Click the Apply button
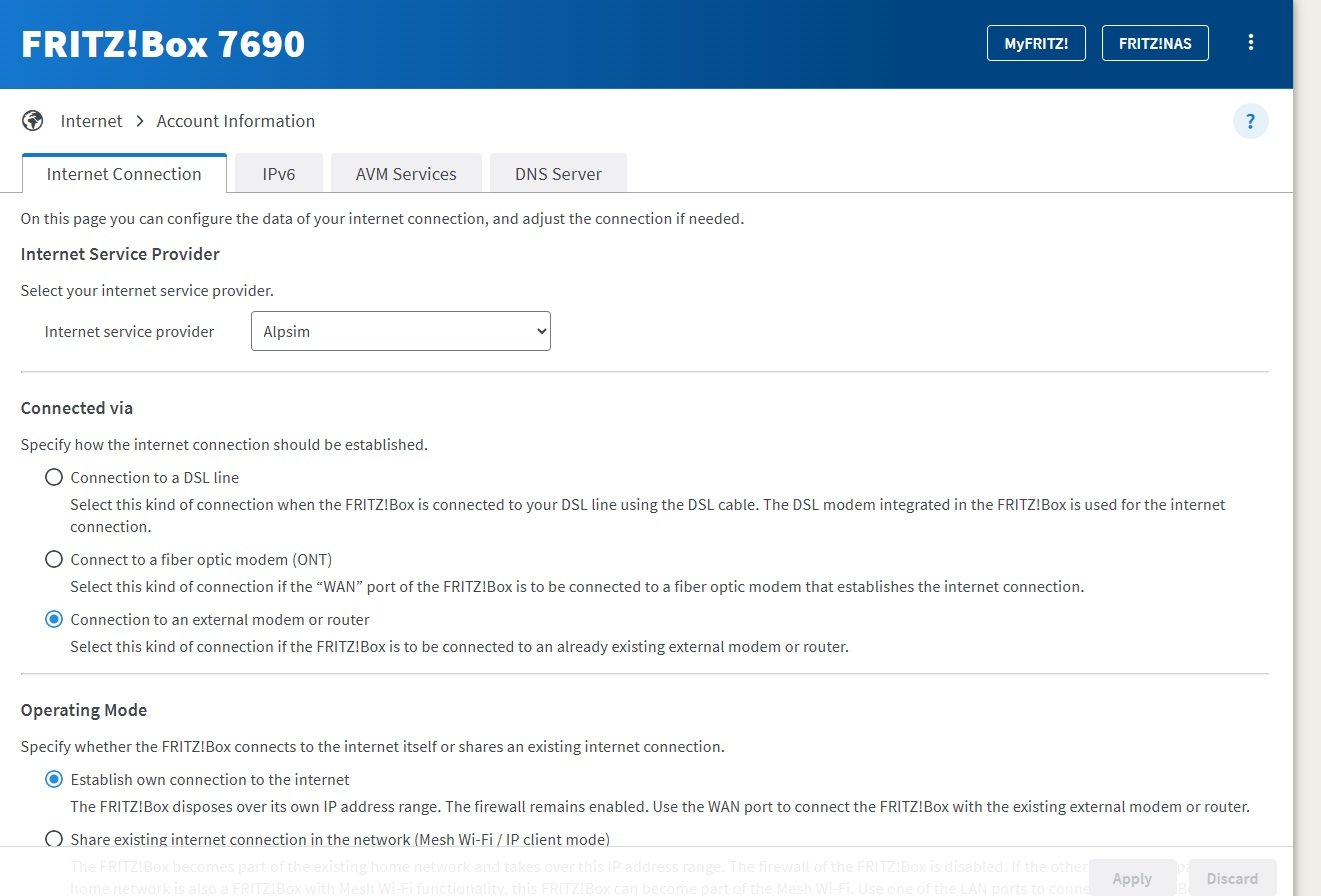 [x=1132, y=878]
